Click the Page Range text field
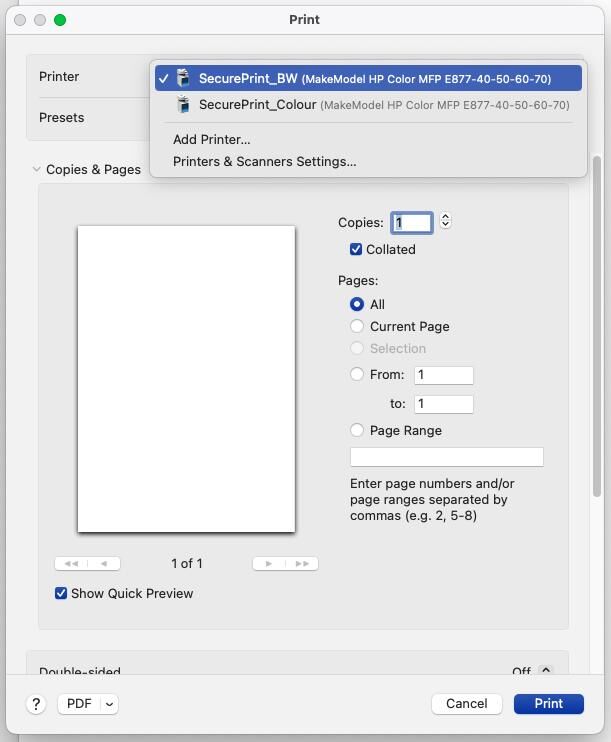 tap(447, 457)
